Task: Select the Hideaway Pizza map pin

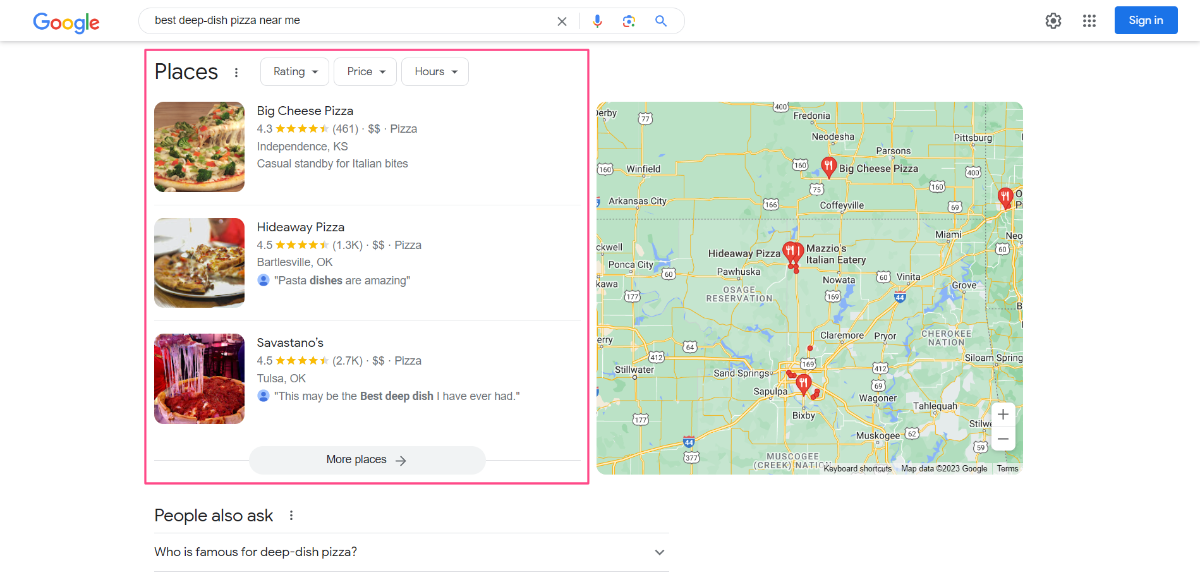Action: click(x=790, y=252)
